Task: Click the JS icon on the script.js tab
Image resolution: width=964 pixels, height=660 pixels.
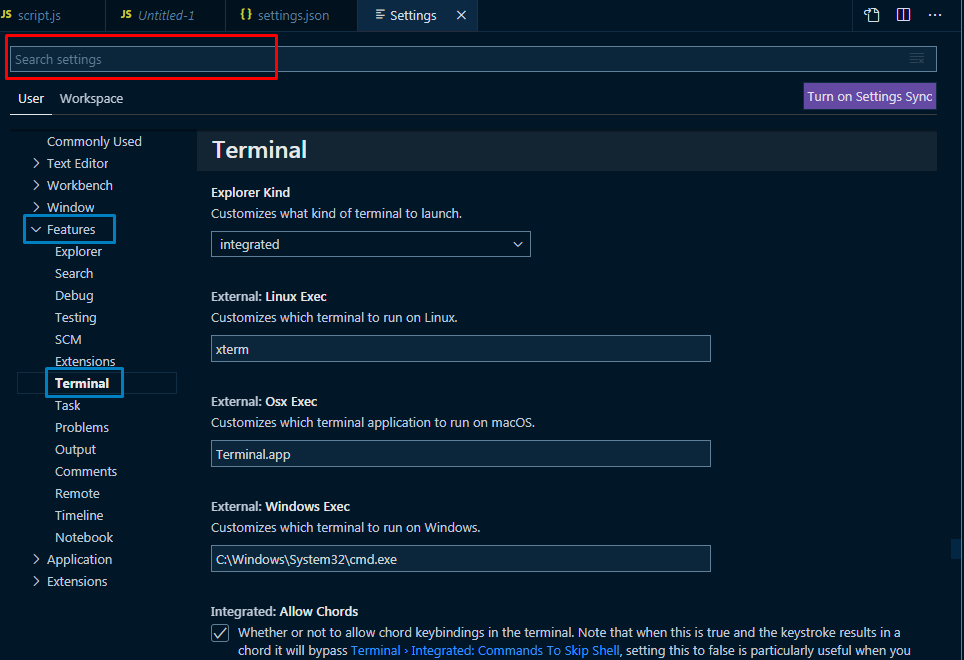Action: pyautogui.click(x=7, y=15)
